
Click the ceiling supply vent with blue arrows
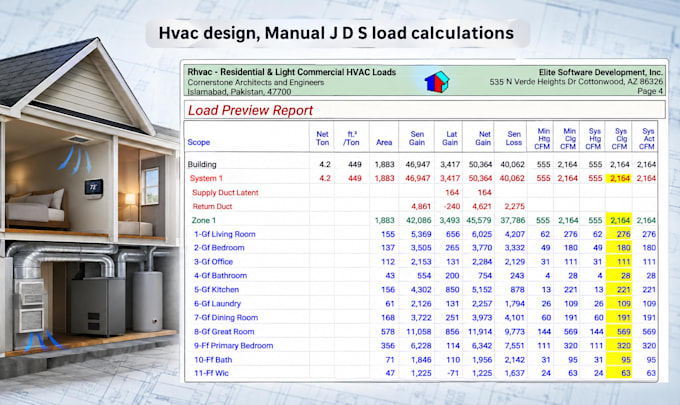point(78,139)
